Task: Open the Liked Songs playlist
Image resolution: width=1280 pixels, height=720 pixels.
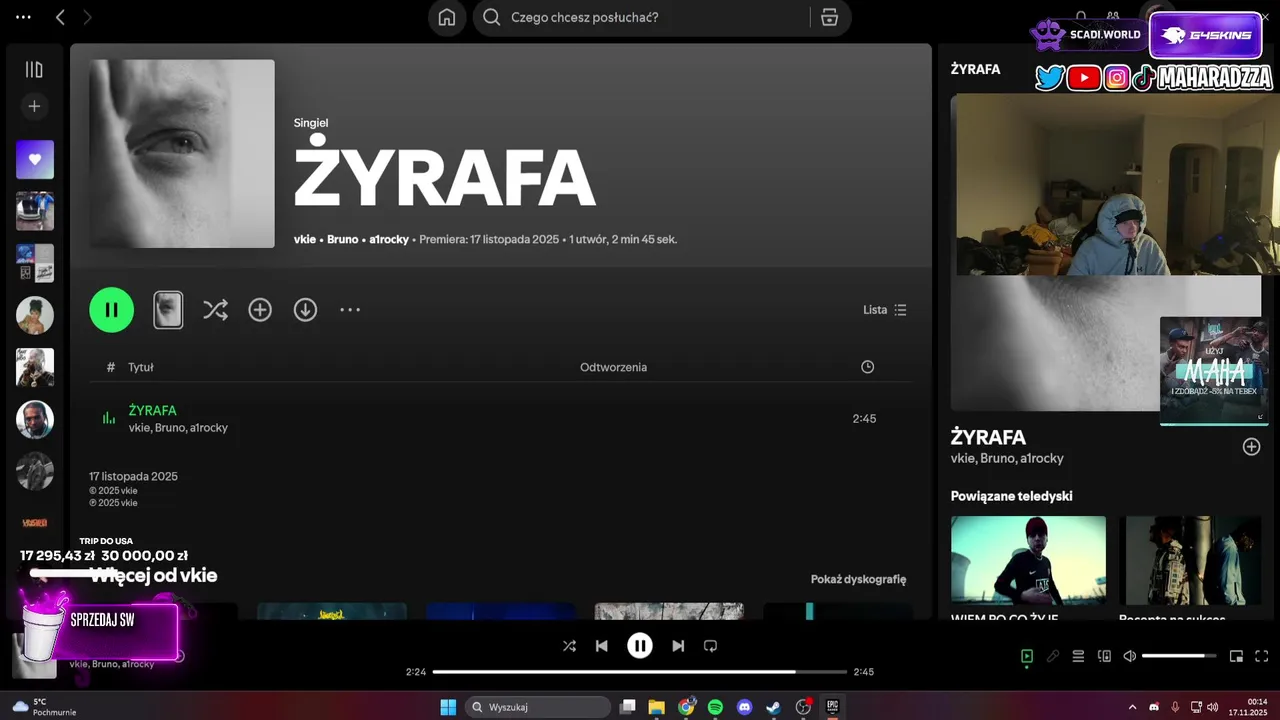Action: [35, 159]
